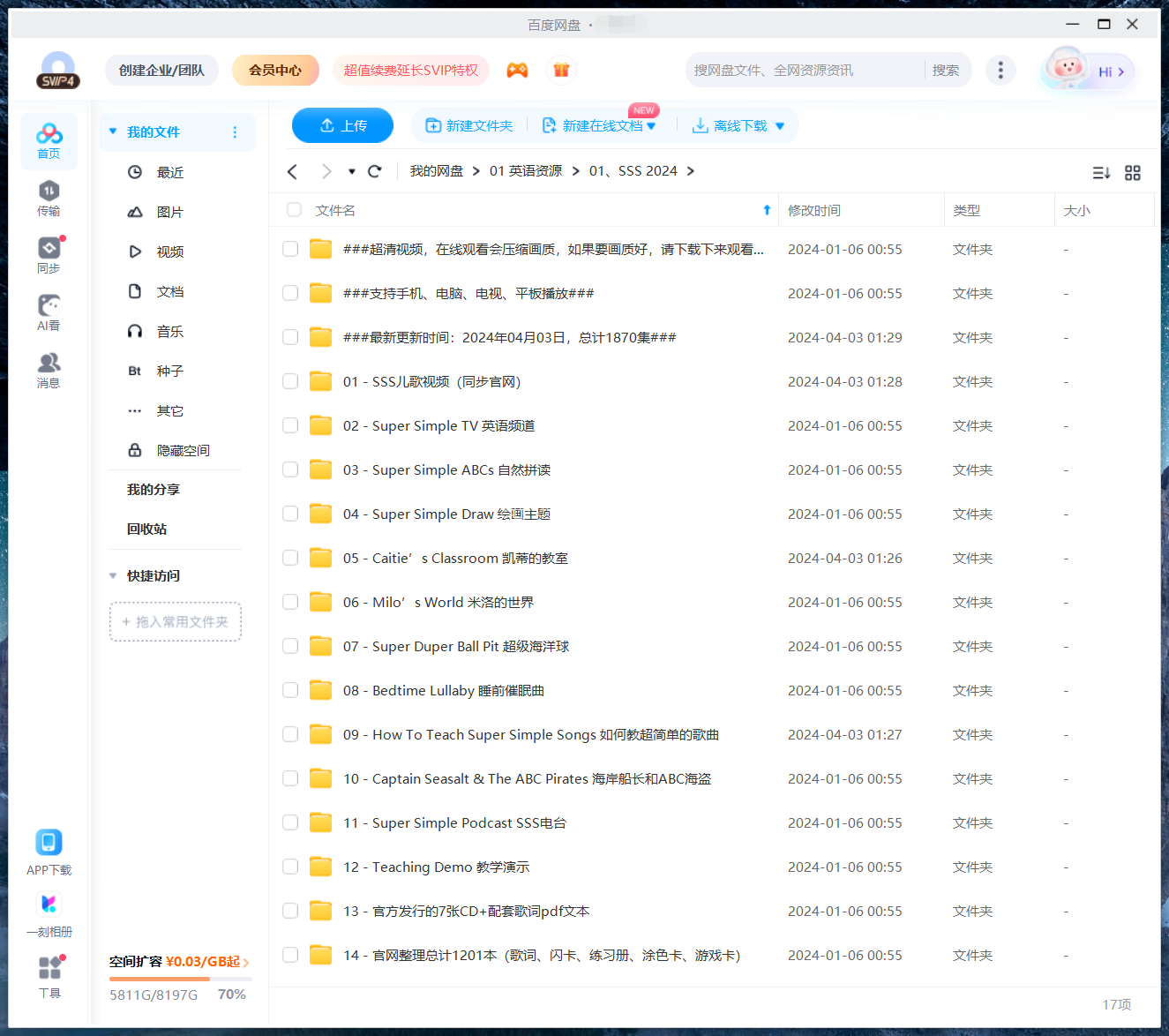The width and height of the screenshot is (1169, 1036).
Task: Click the file name sort arrow
Action: tap(767, 210)
